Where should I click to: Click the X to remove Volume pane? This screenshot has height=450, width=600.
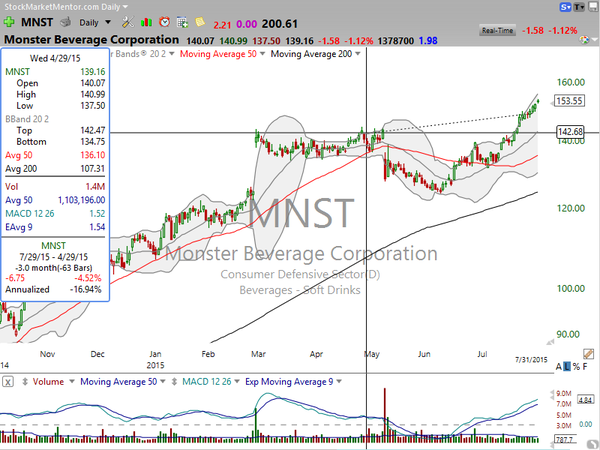pyautogui.click(x=8, y=382)
